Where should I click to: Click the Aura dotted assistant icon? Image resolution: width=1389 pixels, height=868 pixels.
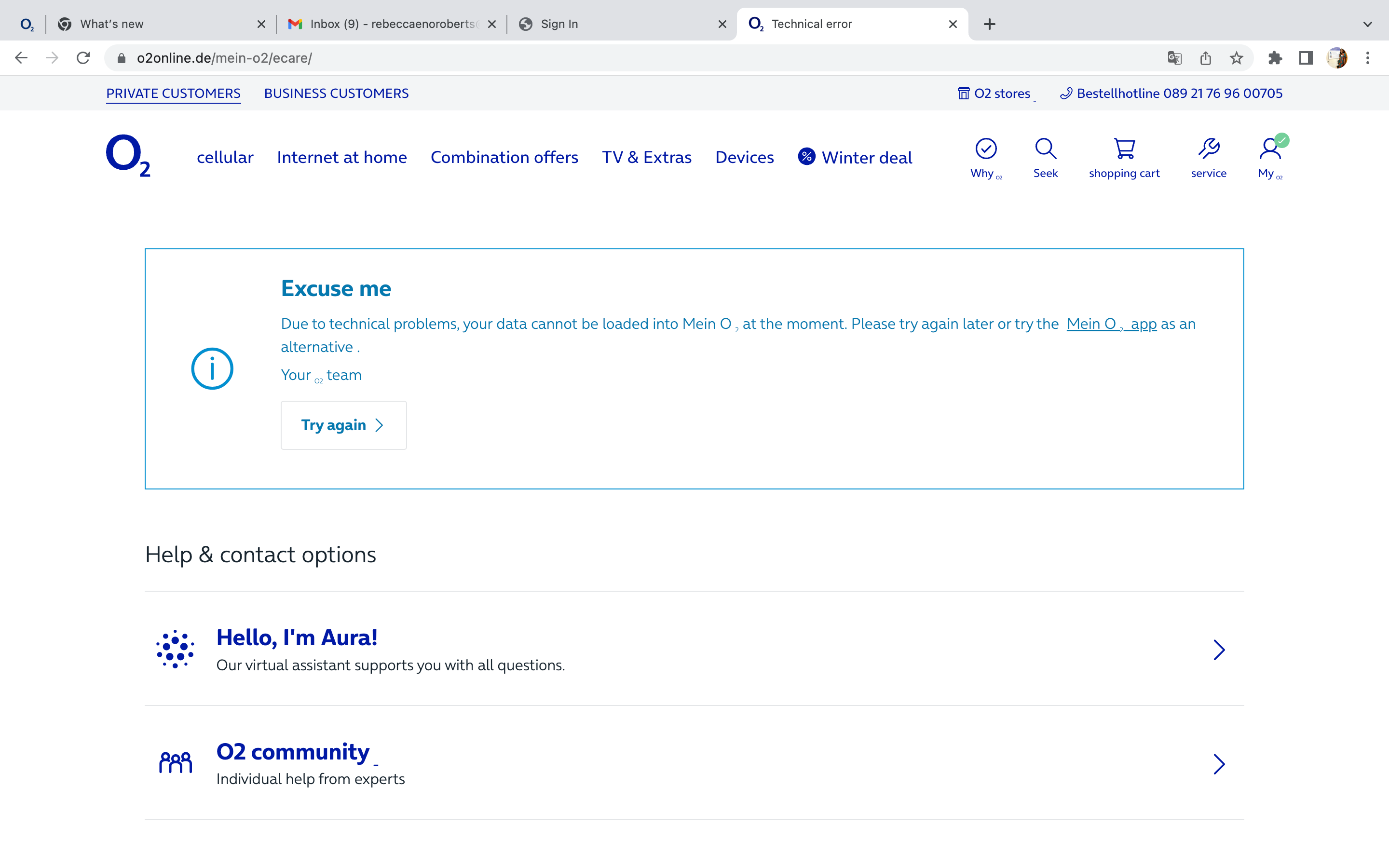pyautogui.click(x=175, y=649)
